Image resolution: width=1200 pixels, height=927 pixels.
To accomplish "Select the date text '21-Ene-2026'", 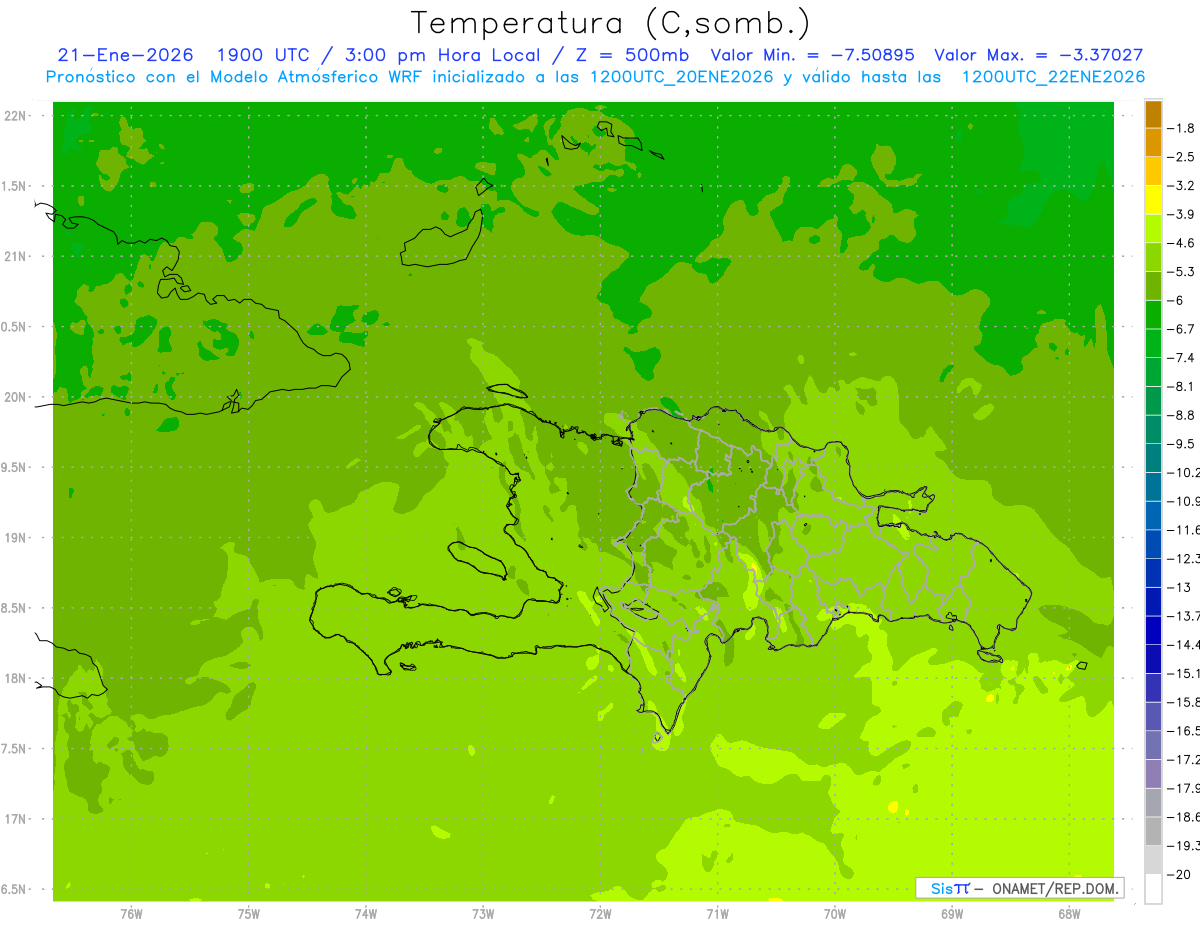I will pyautogui.click(x=126, y=56).
